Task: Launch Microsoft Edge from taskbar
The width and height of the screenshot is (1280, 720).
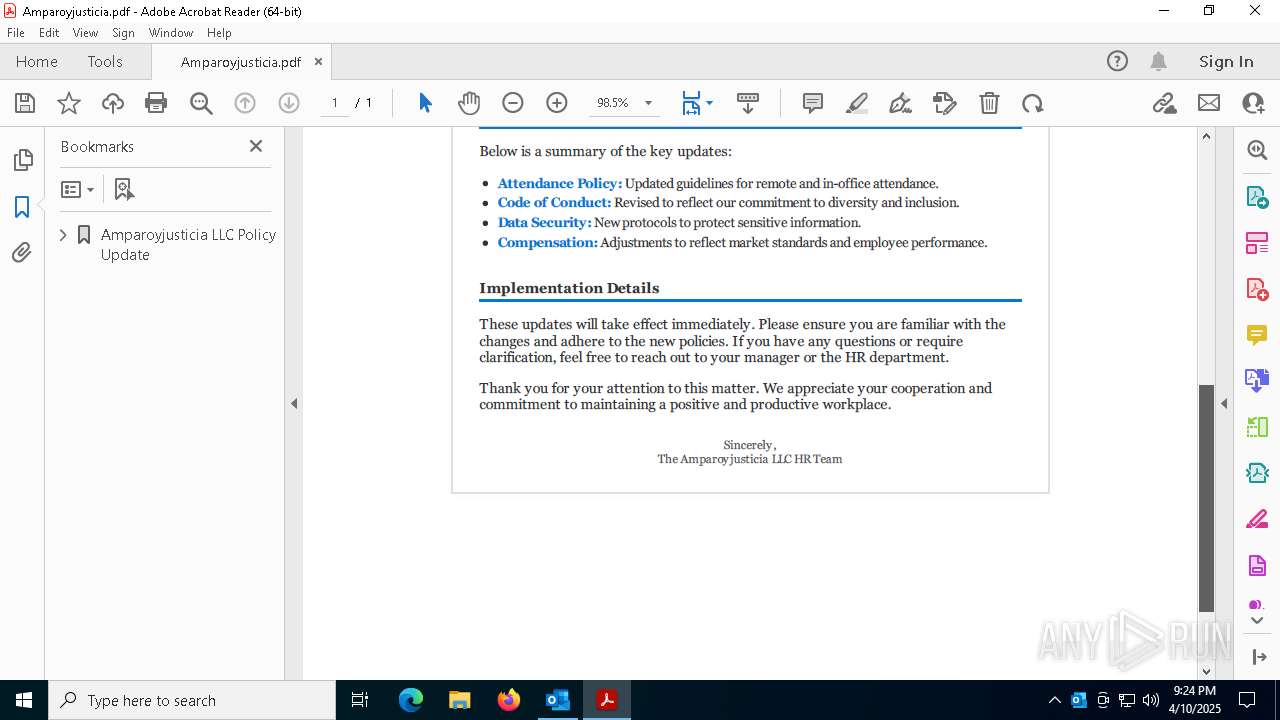Action: click(411, 700)
